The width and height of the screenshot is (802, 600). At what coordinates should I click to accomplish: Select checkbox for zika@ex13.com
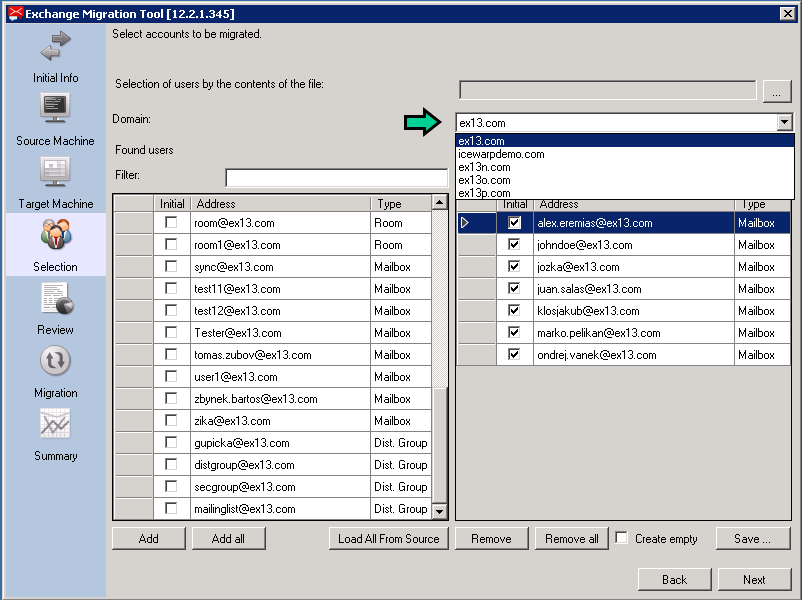pyautogui.click(x=171, y=420)
